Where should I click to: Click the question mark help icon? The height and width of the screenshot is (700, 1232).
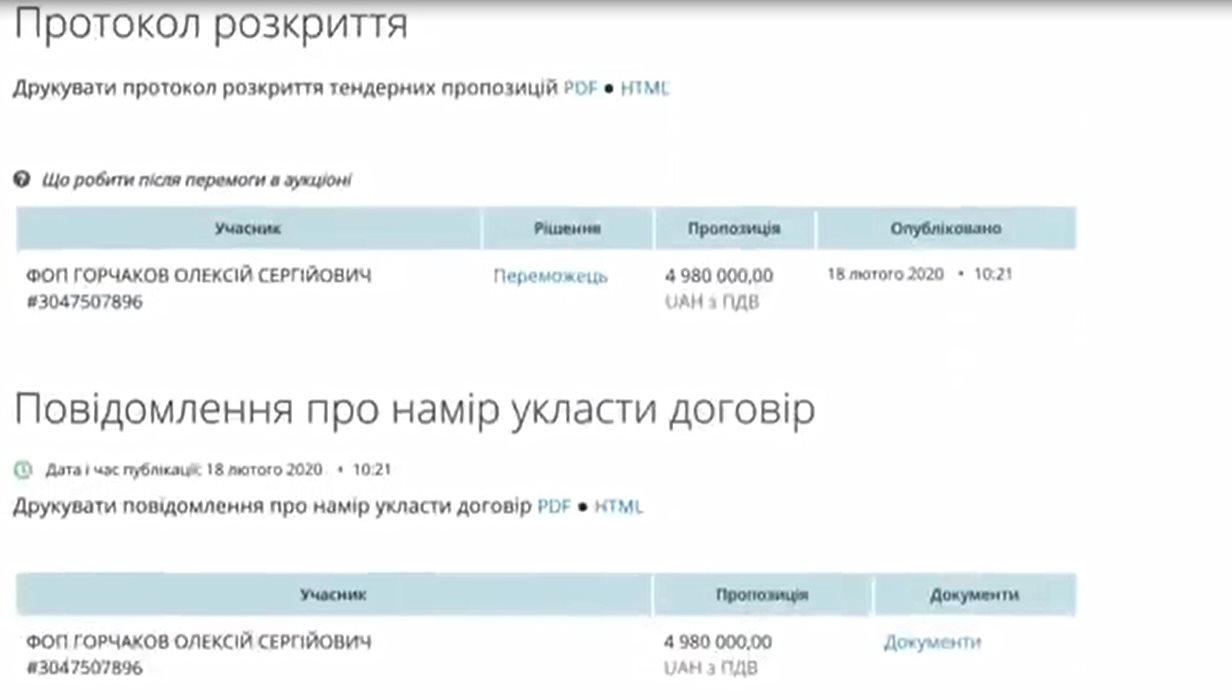[x=22, y=180]
